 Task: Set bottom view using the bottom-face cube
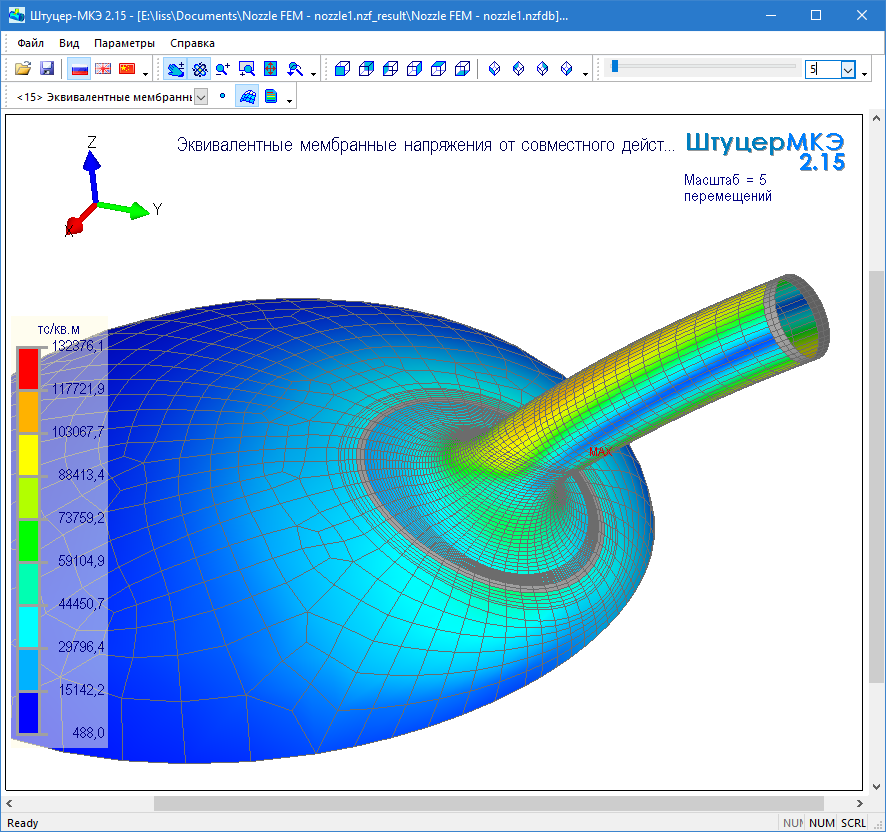point(463,69)
